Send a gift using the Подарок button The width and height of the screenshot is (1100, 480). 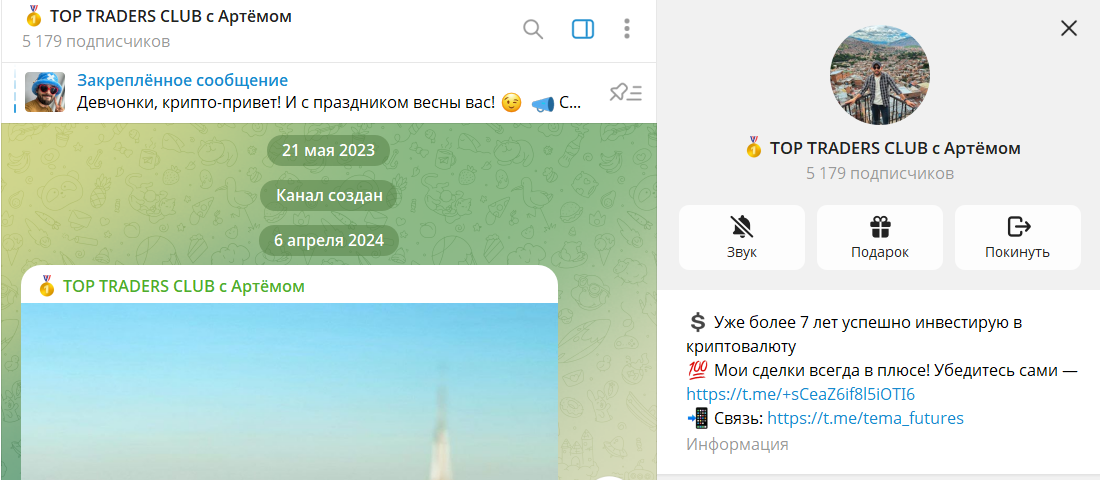879,237
